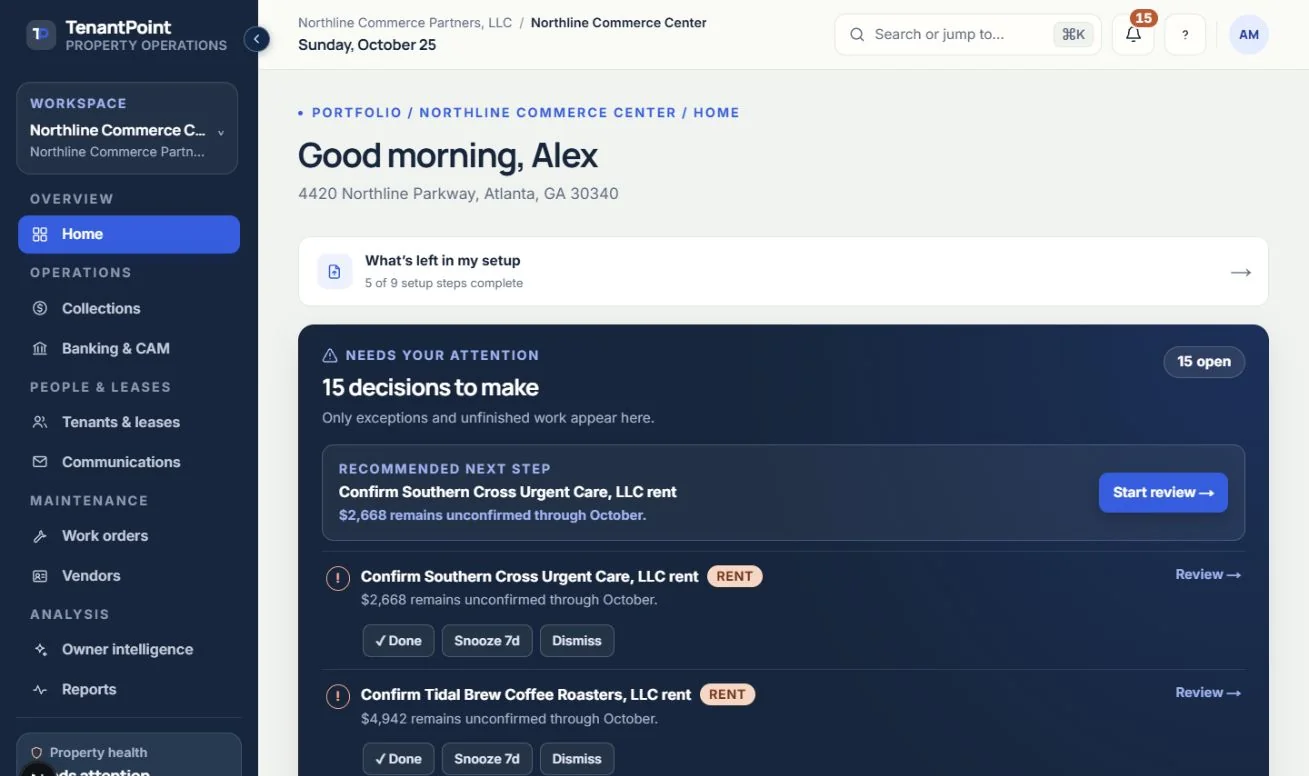Open the Home page in sidebar
Viewport: 1309px width, 776px height.
[x=129, y=234]
